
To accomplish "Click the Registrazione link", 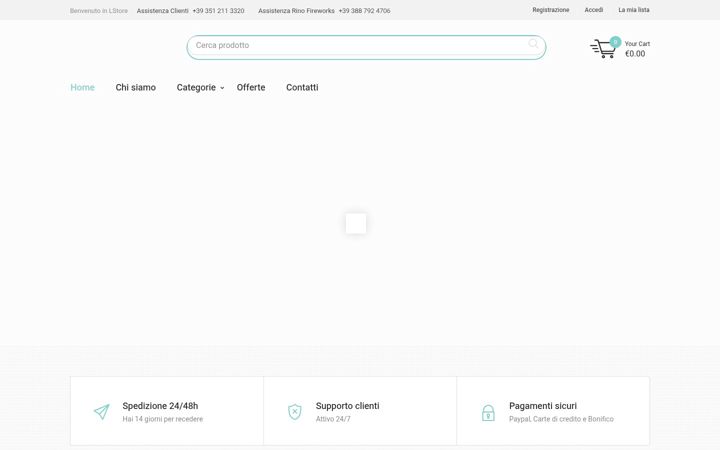I will coord(551,10).
